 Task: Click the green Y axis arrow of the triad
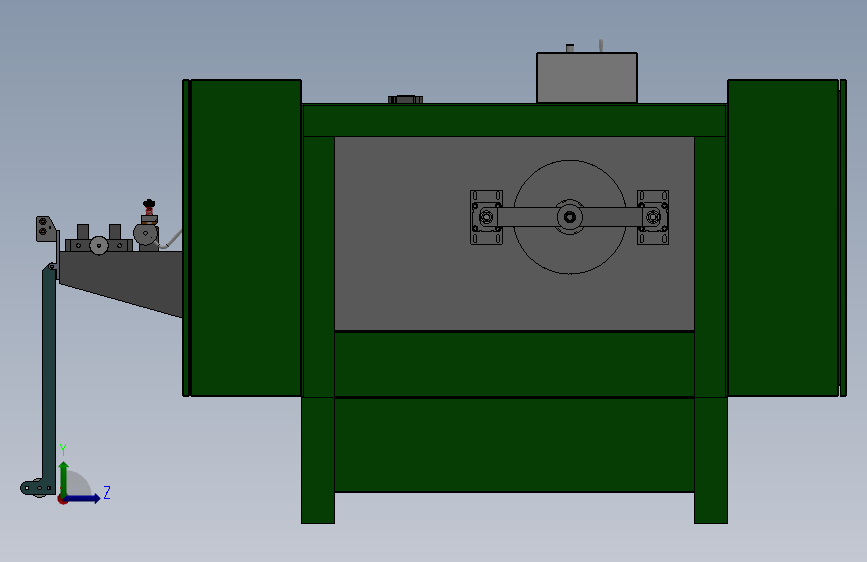pyautogui.click(x=64, y=478)
